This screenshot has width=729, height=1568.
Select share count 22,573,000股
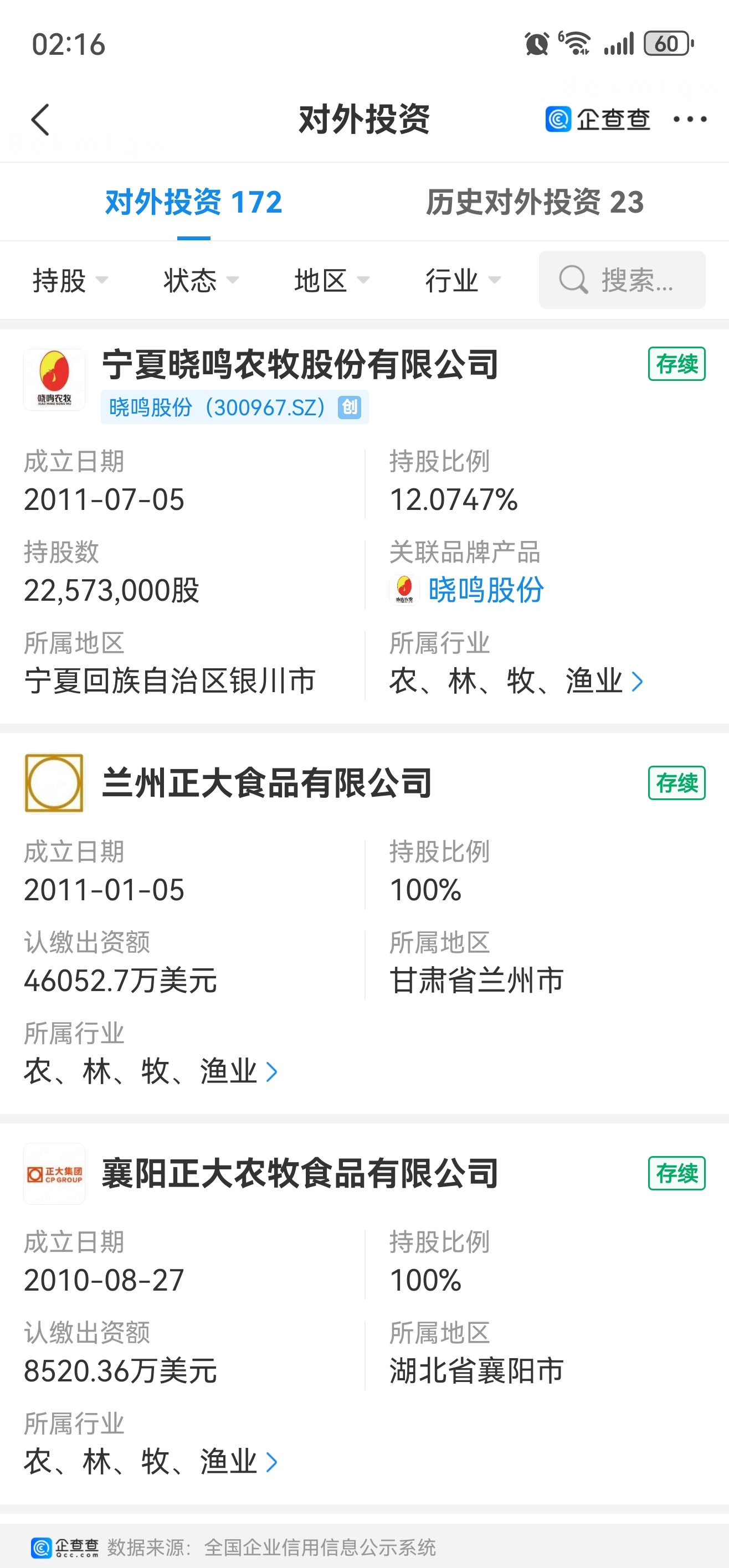click(x=111, y=590)
